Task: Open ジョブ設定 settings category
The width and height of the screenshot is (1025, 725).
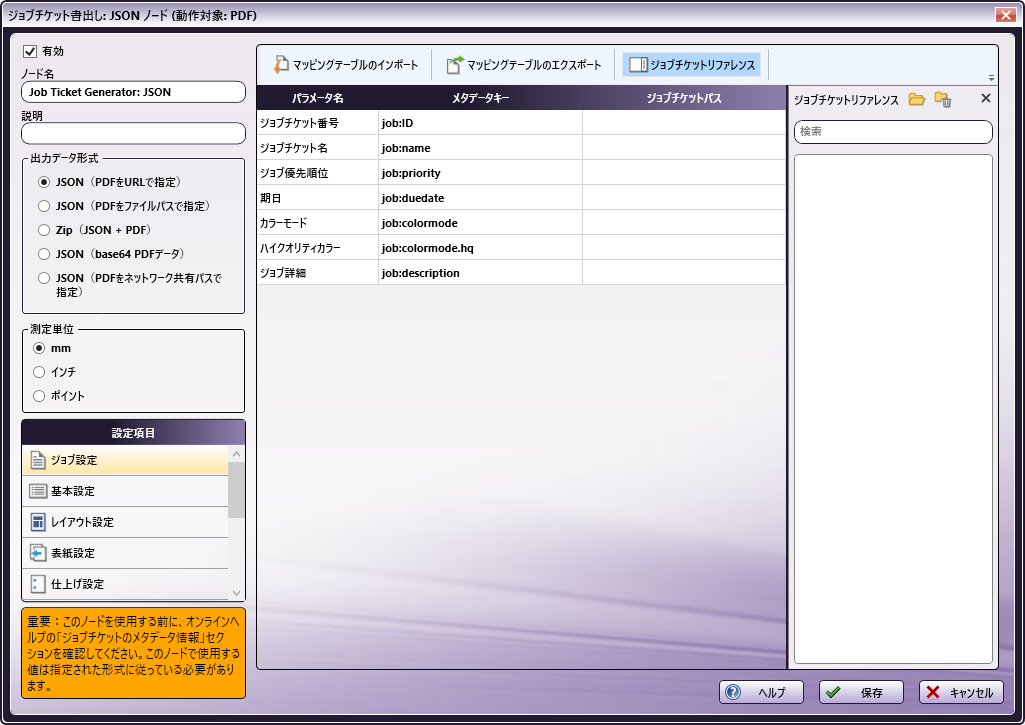Action: click(x=125, y=460)
